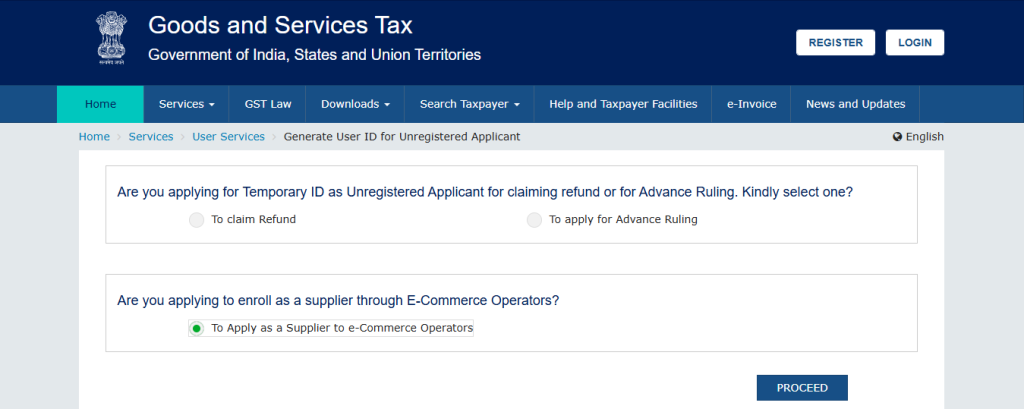Expand the Search Taxpayer dropdown

[x=469, y=104]
